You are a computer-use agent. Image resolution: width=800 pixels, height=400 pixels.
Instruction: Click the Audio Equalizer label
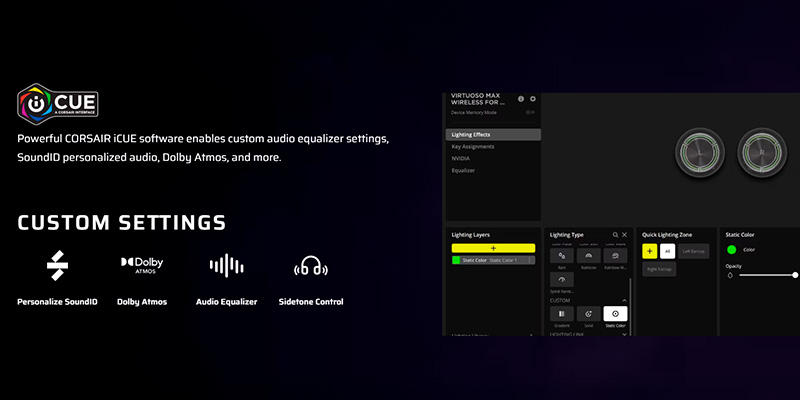tap(227, 302)
